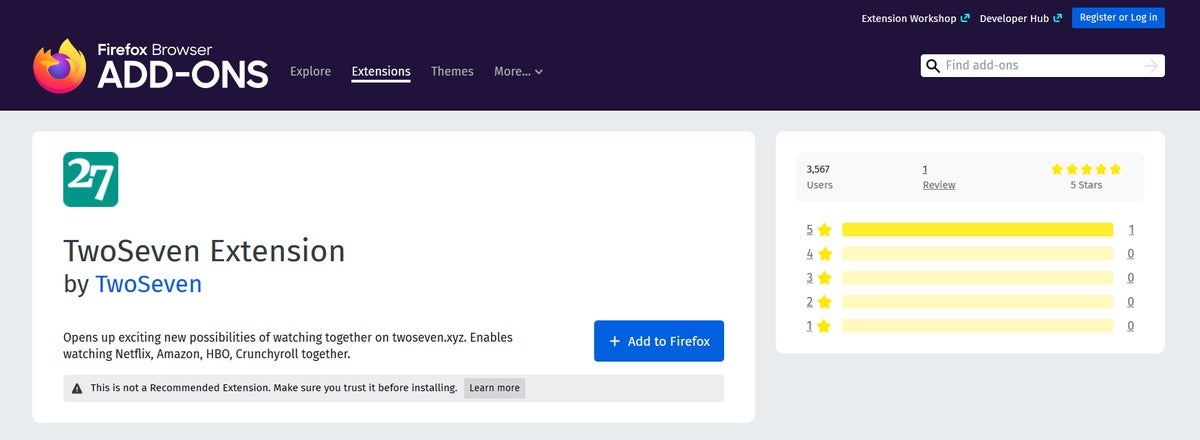Viewport: 1200px width, 440px height.
Task: Click the number 3 rating row label
Action: point(810,277)
